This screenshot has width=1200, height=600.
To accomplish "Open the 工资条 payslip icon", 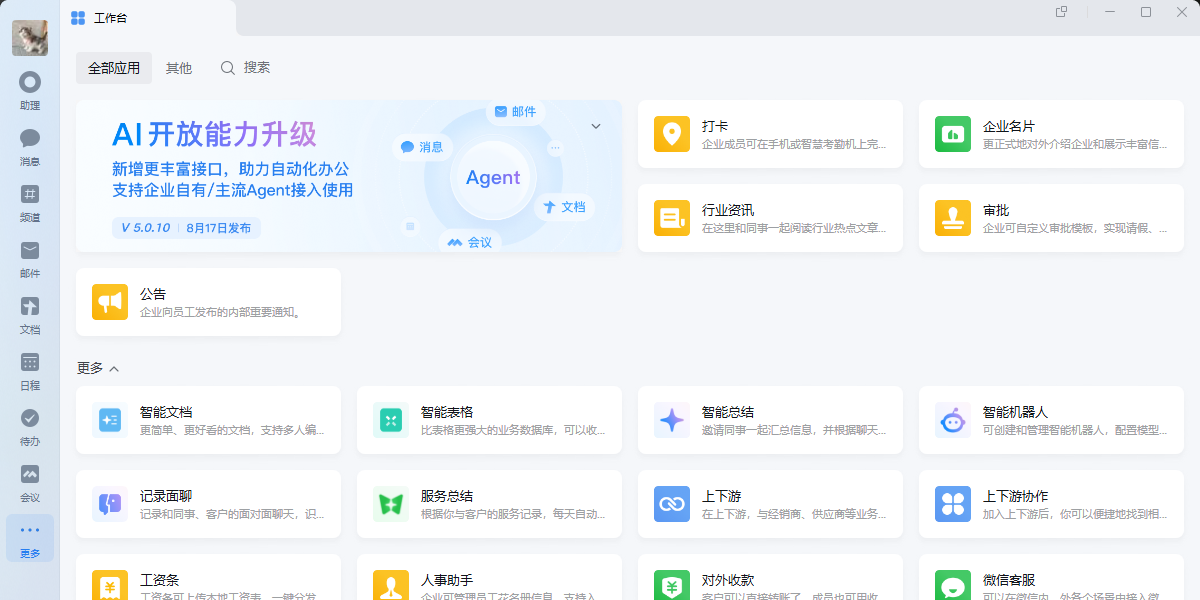I will (110, 585).
